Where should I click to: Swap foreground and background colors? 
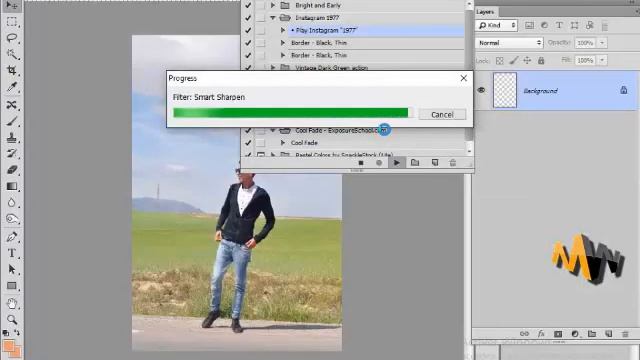pos(17,333)
